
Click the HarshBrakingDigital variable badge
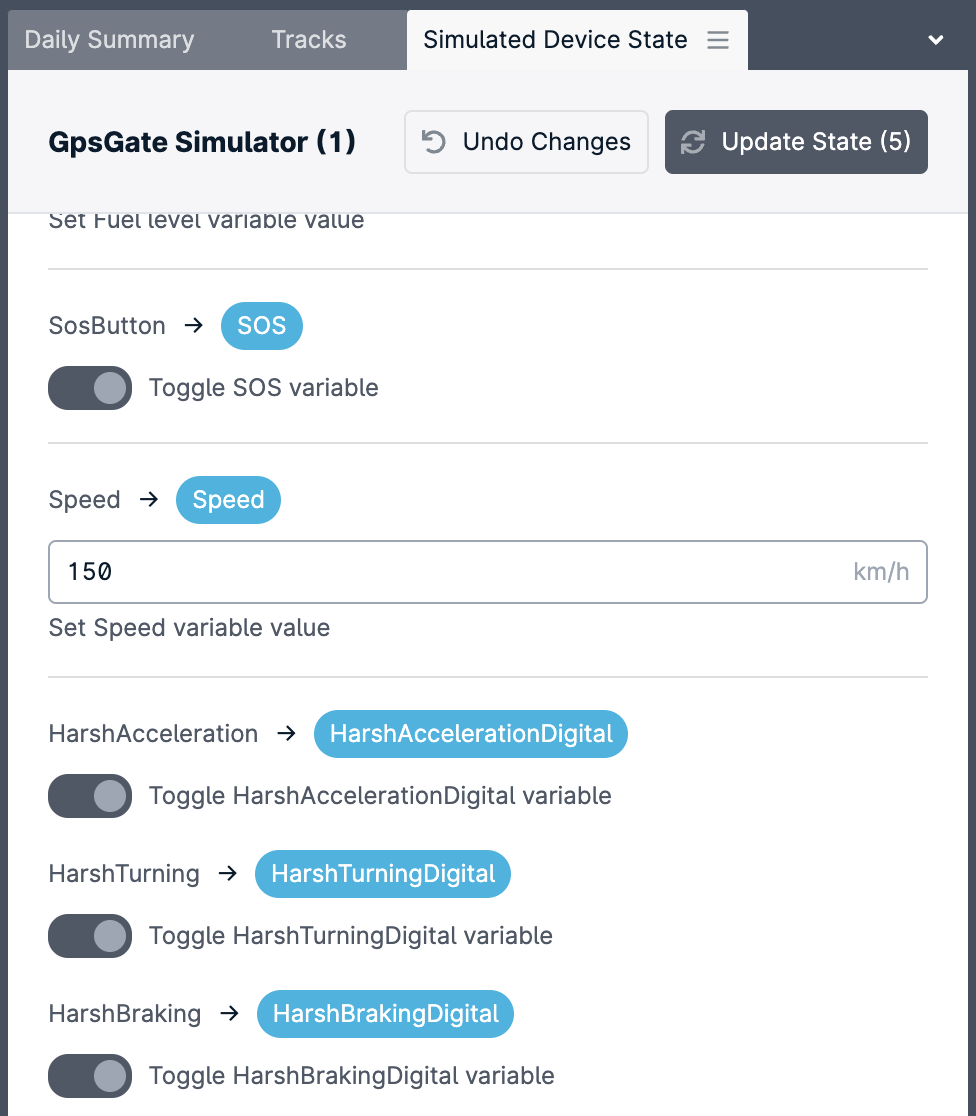[385, 1013]
